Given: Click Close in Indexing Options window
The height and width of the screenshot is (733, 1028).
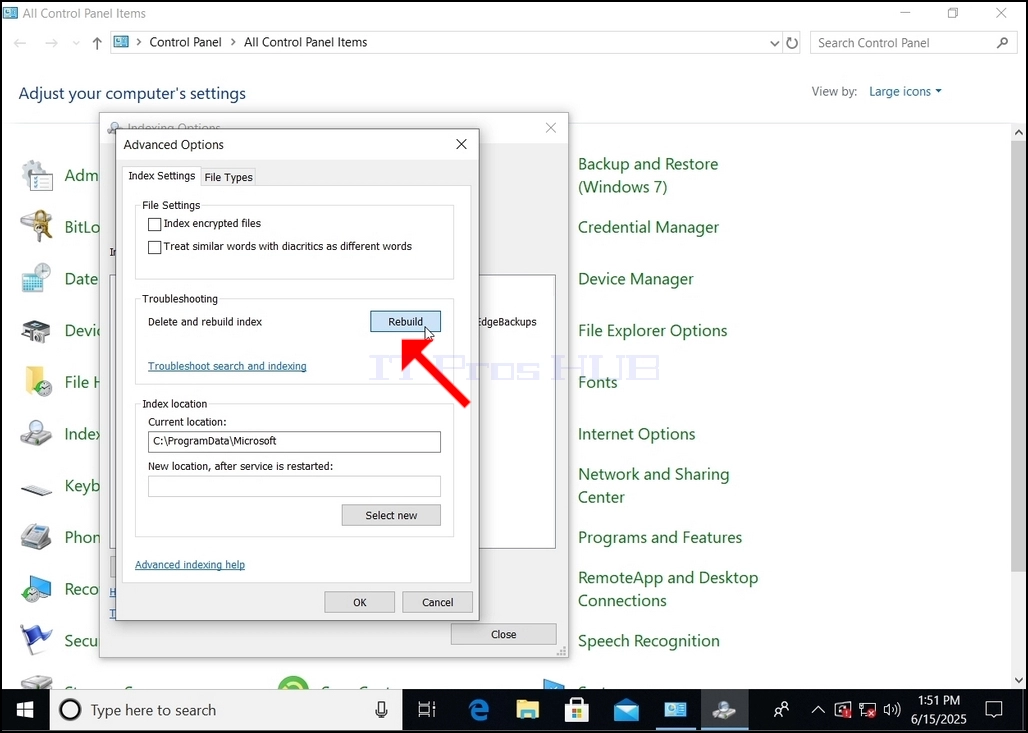Looking at the screenshot, I should (x=504, y=634).
